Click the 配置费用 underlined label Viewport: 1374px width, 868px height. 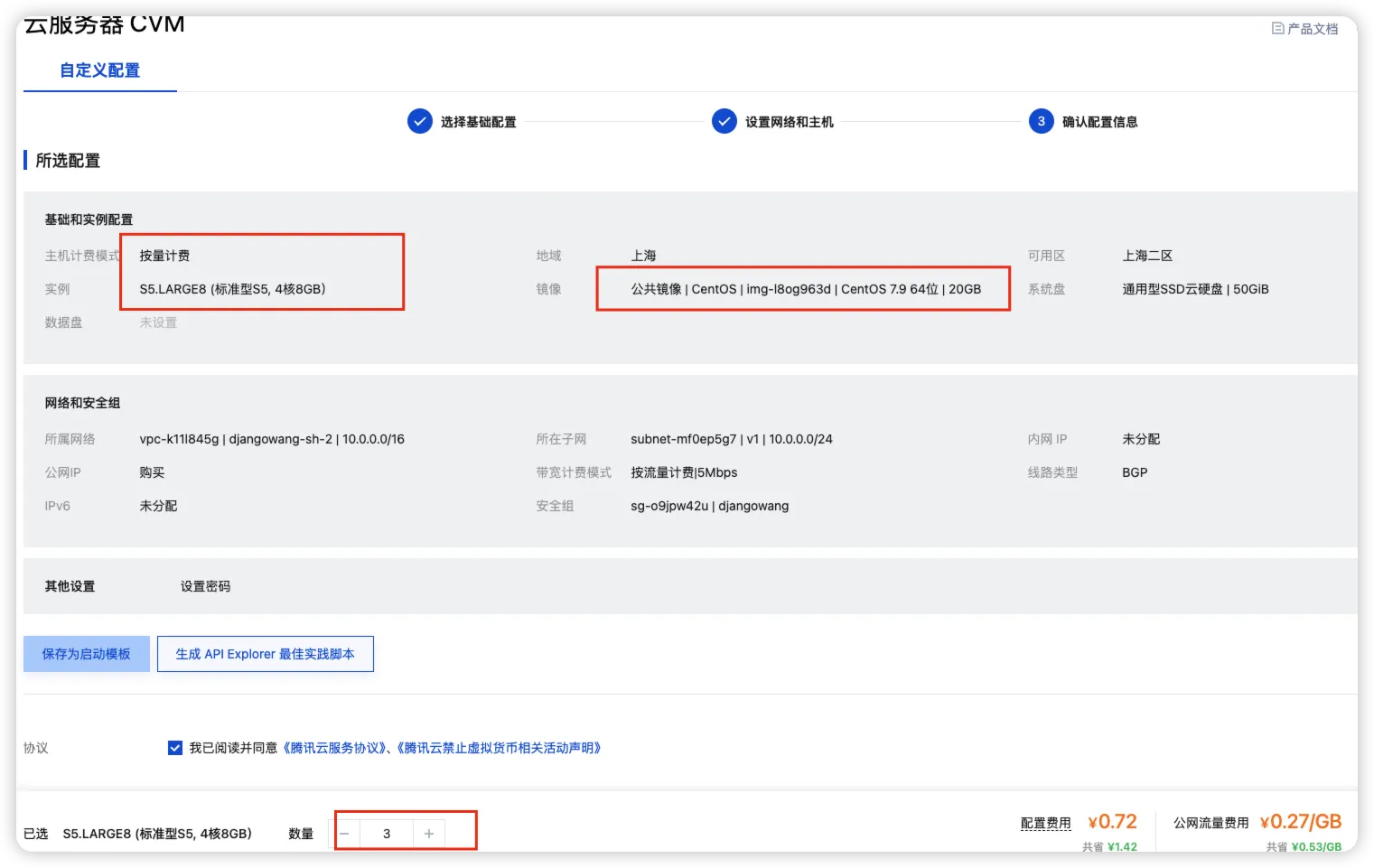pos(1045,823)
